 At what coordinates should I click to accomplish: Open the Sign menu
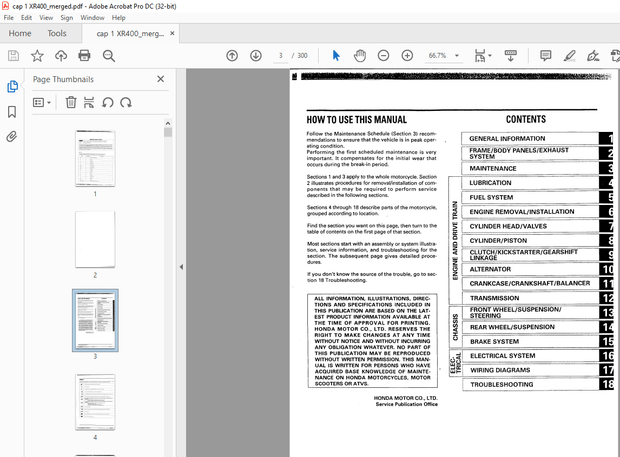pyautogui.click(x=66, y=18)
